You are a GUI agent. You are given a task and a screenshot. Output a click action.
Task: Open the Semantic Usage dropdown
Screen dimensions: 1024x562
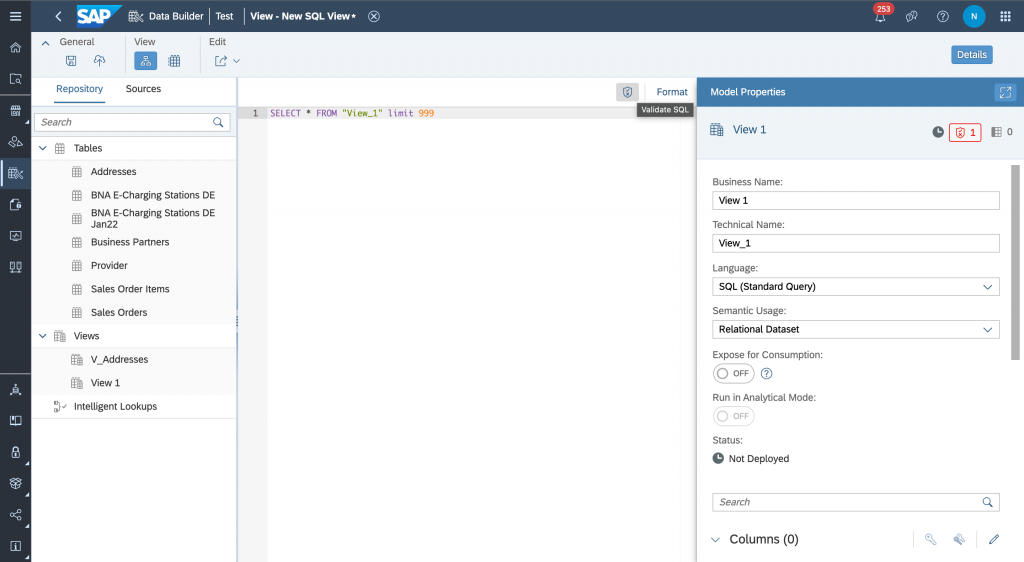(x=856, y=329)
